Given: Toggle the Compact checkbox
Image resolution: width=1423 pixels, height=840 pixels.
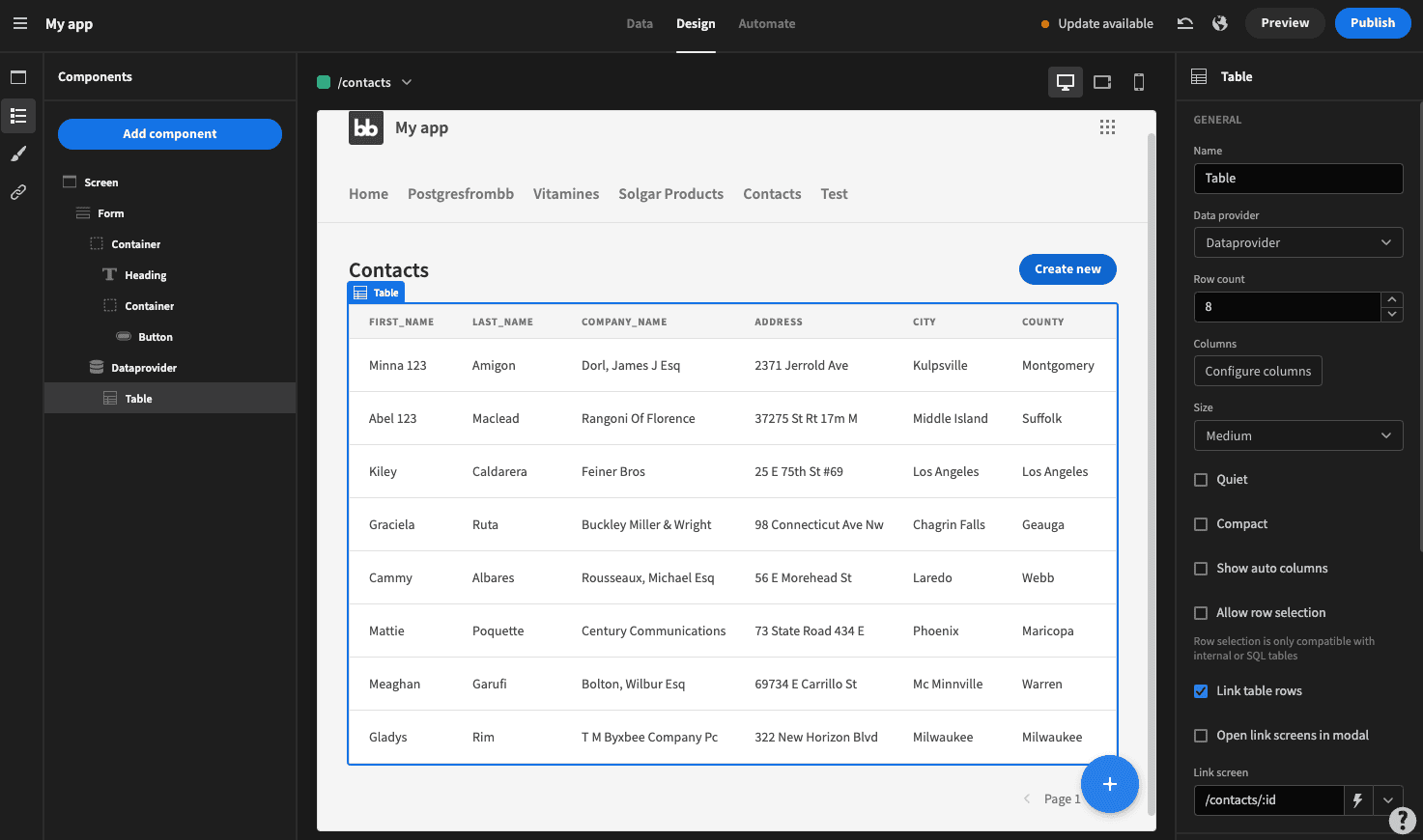Looking at the screenshot, I should point(1201,524).
